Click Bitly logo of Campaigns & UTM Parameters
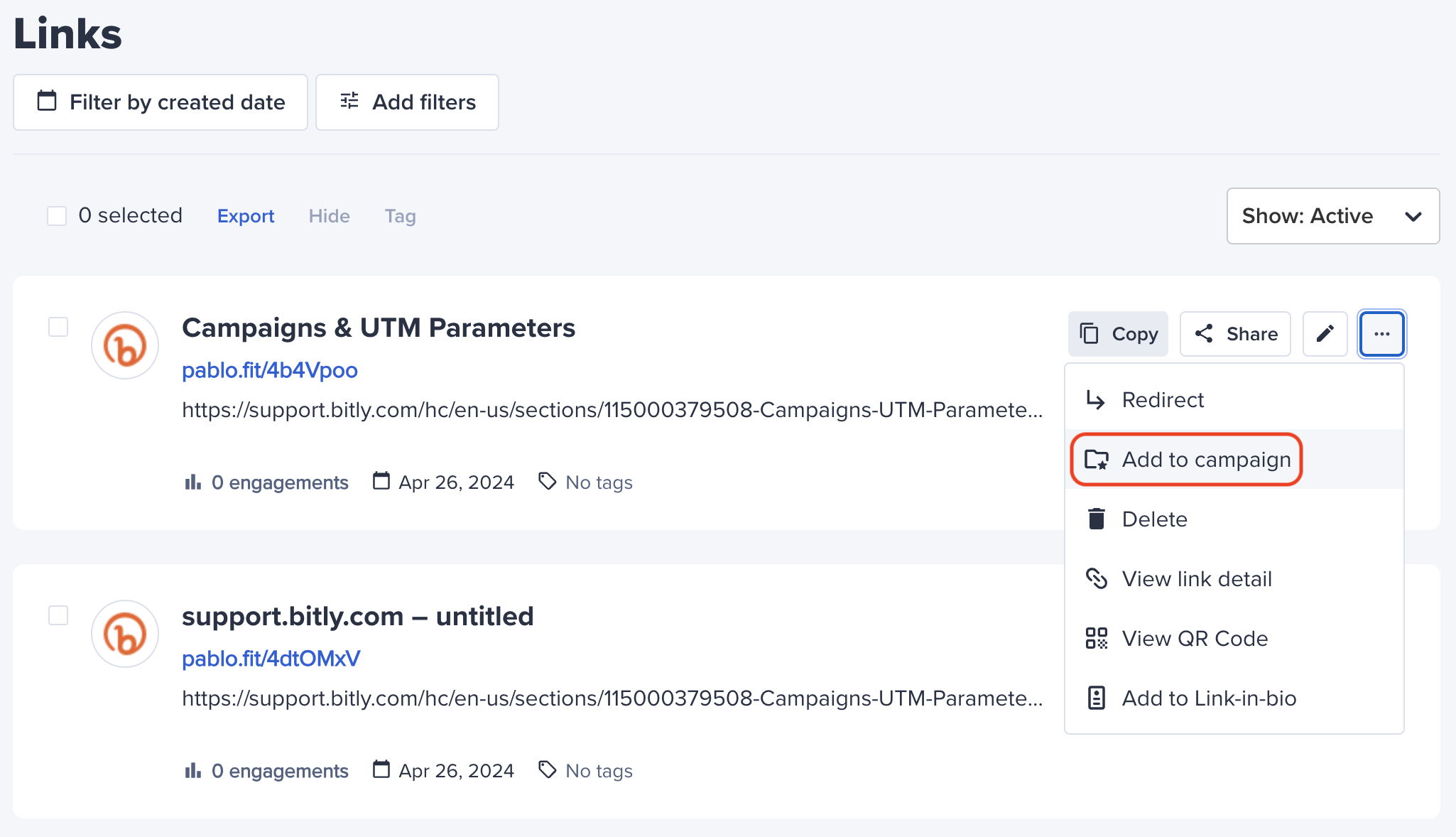The height and width of the screenshot is (837, 1456). tap(125, 345)
